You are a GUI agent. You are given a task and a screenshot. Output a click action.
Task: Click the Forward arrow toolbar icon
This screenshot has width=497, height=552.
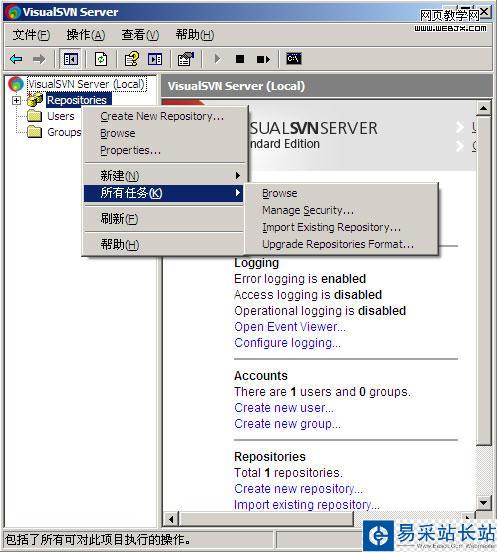(x=39, y=59)
